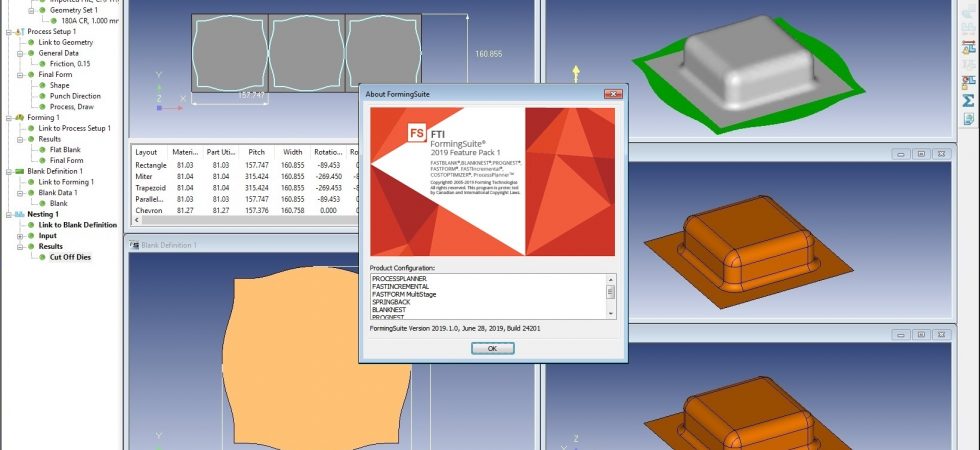
Task: Close the About FormingSuite dialog
Action: point(613,94)
